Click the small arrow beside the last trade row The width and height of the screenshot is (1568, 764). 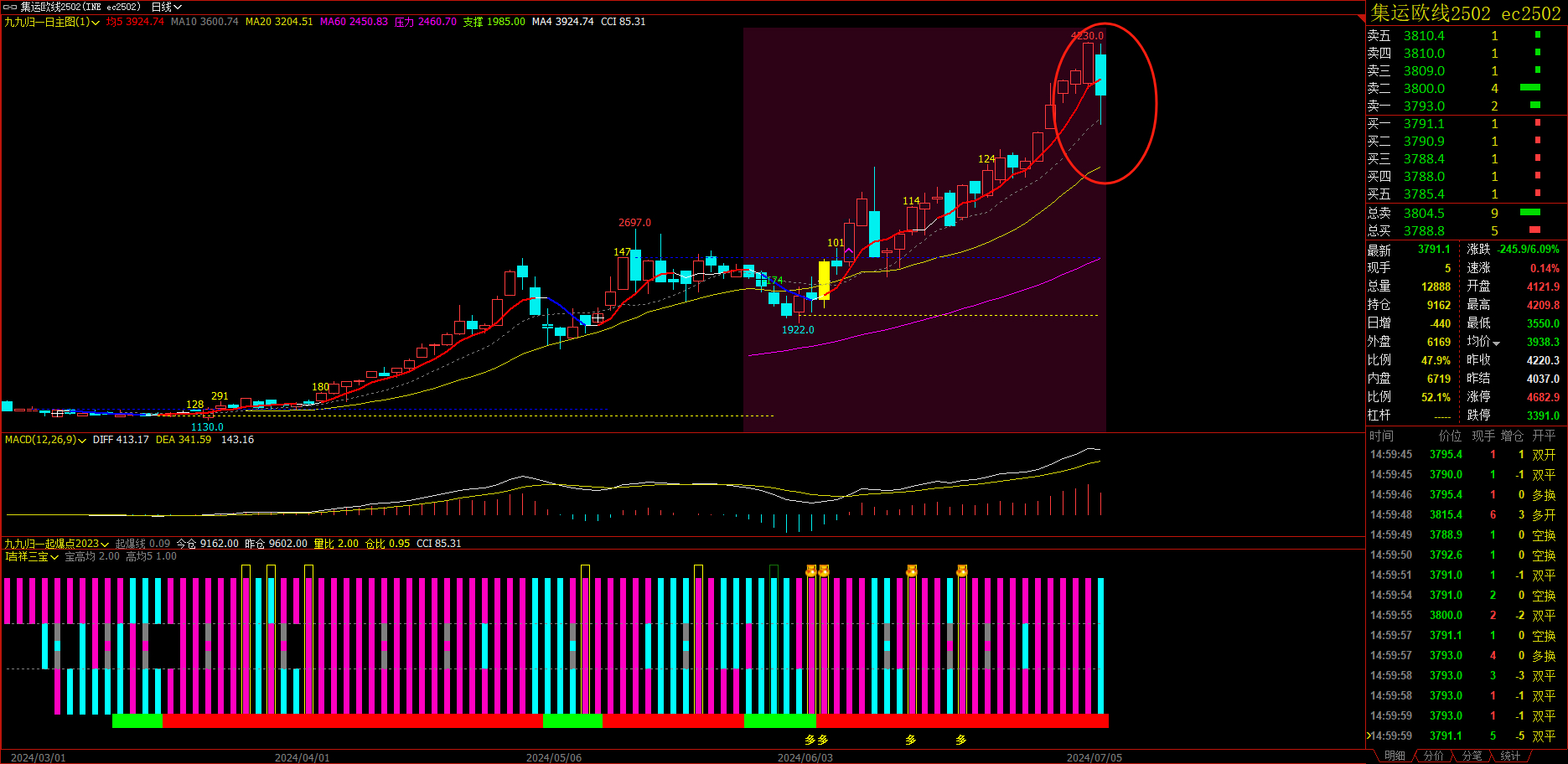[x=1369, y=736]
